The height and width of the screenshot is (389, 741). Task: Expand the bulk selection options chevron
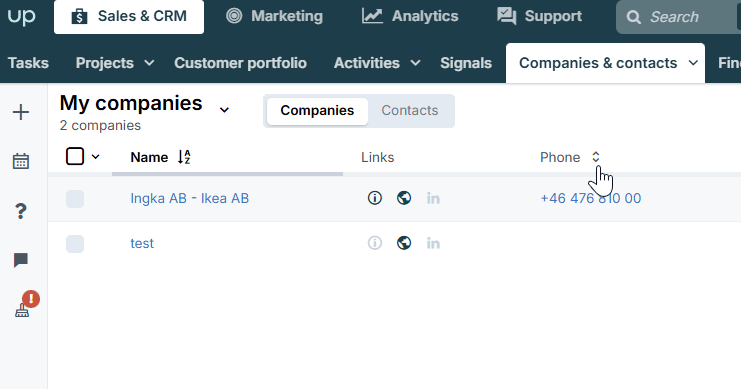tap(95, 157)
